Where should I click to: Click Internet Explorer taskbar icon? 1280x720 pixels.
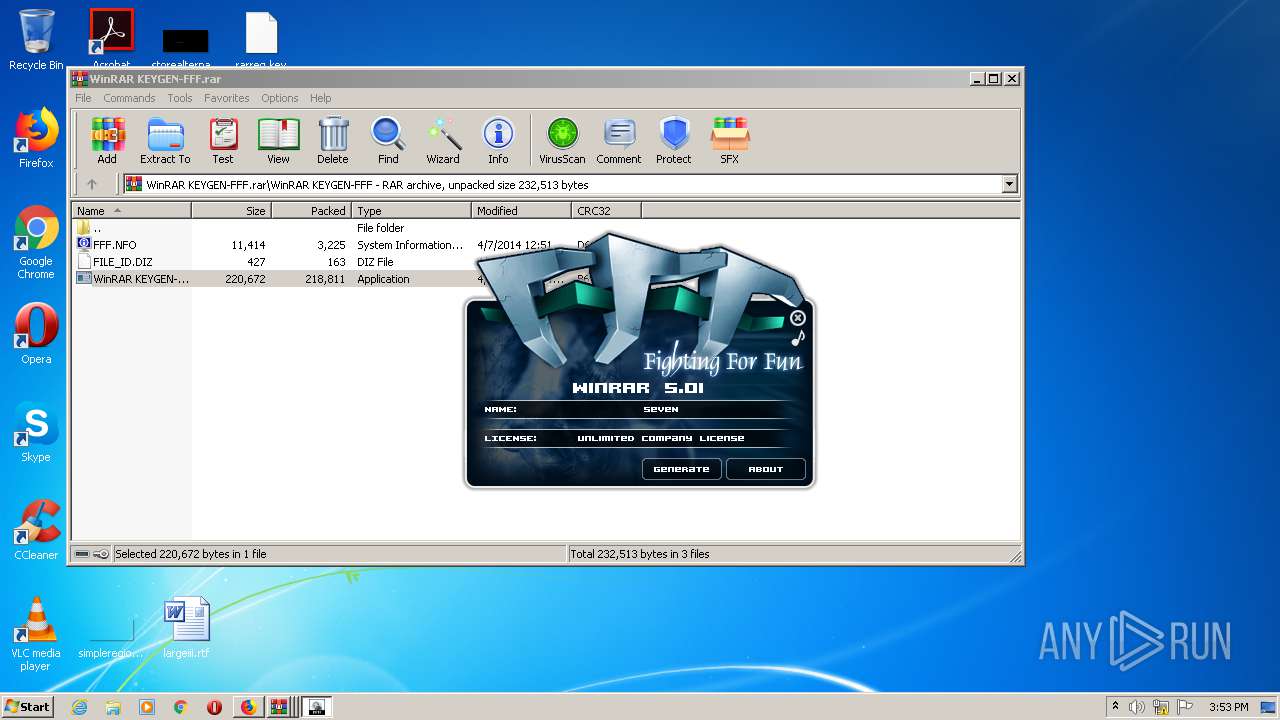click(80, 707)
